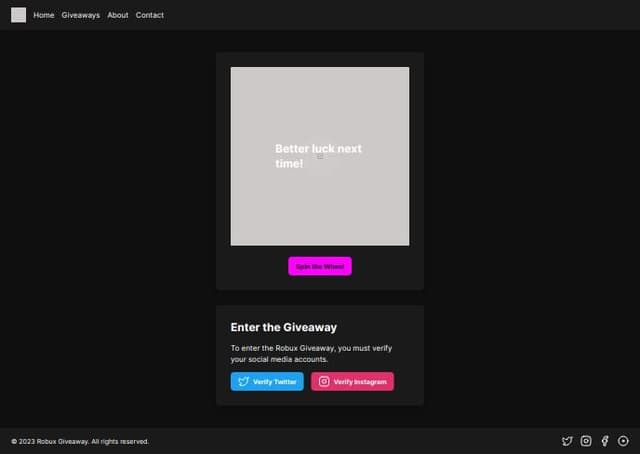Open the Giveaways menu item

[81, 15]
